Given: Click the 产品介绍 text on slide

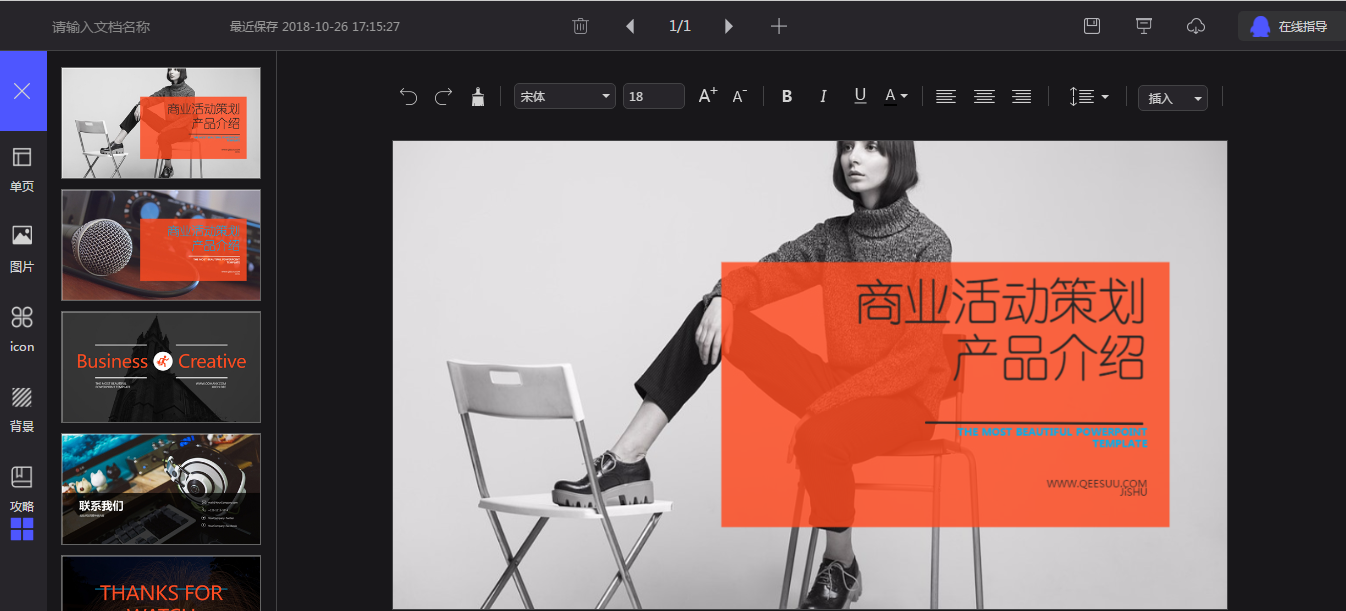Looking at the screenshot, I should point(1049,359).
